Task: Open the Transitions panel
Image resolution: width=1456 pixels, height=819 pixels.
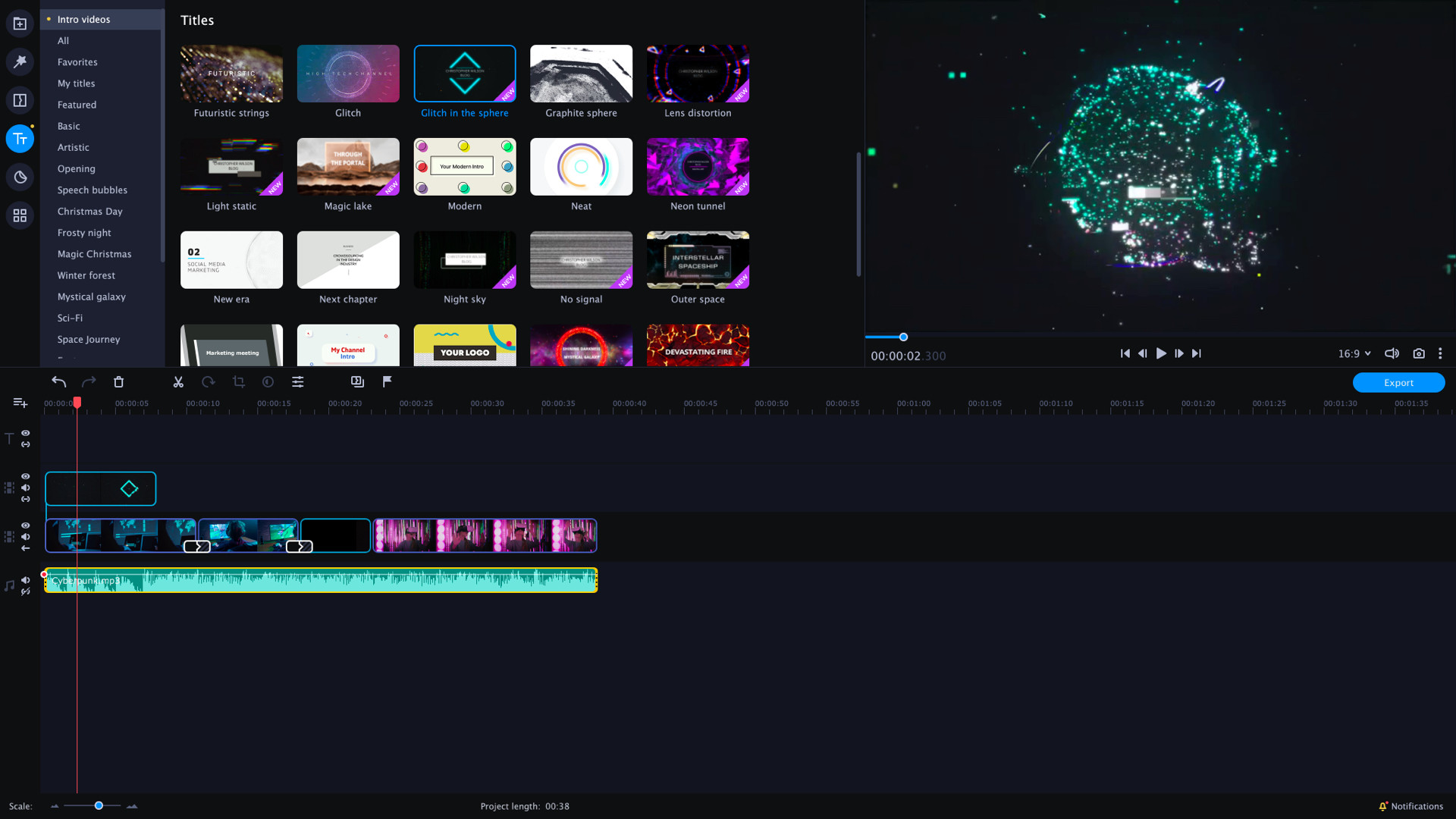Action: [20, 99]
